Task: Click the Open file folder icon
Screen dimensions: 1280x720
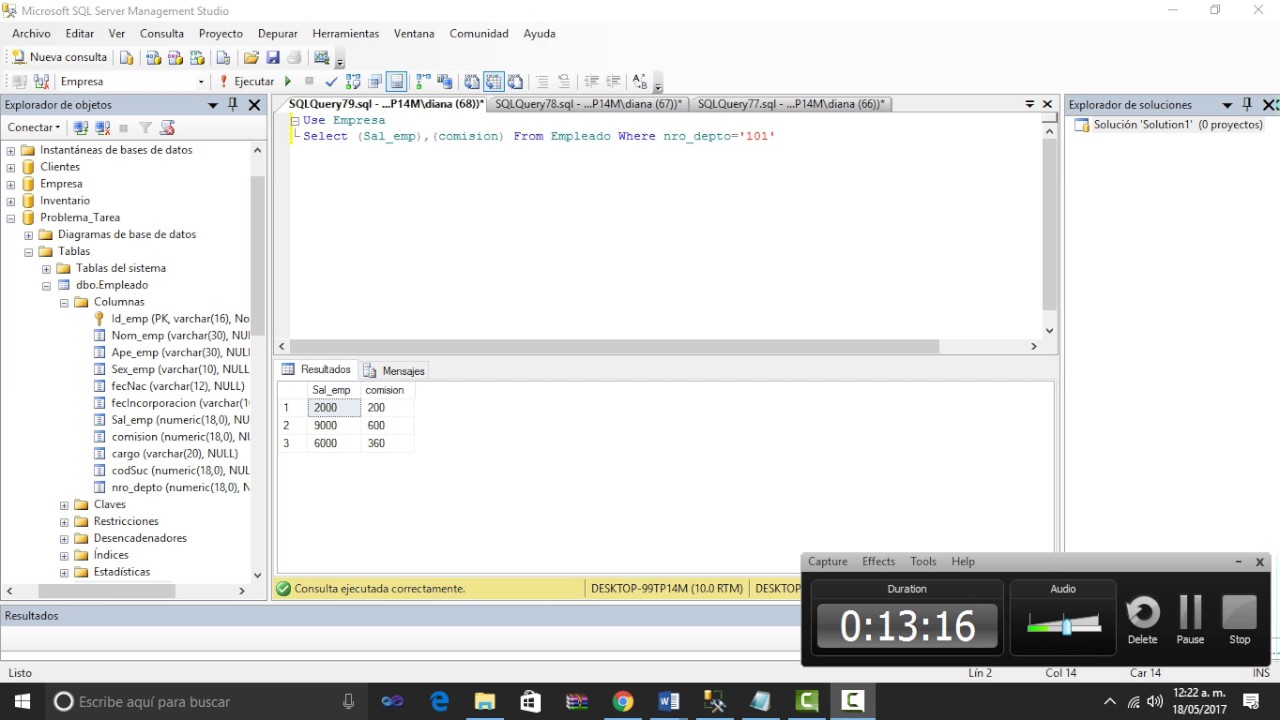Action: pos(251,57)
